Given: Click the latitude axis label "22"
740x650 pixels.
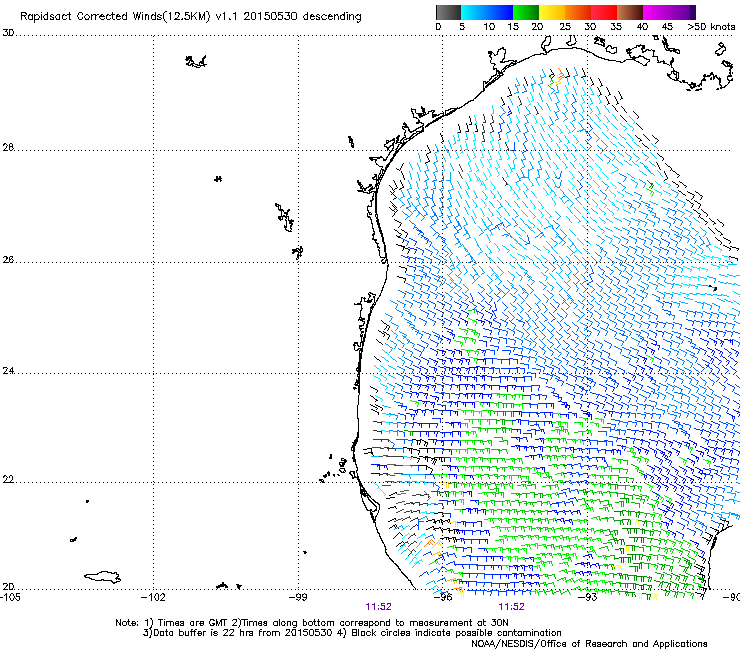Looking at the screenshot, I should point(8,480).
